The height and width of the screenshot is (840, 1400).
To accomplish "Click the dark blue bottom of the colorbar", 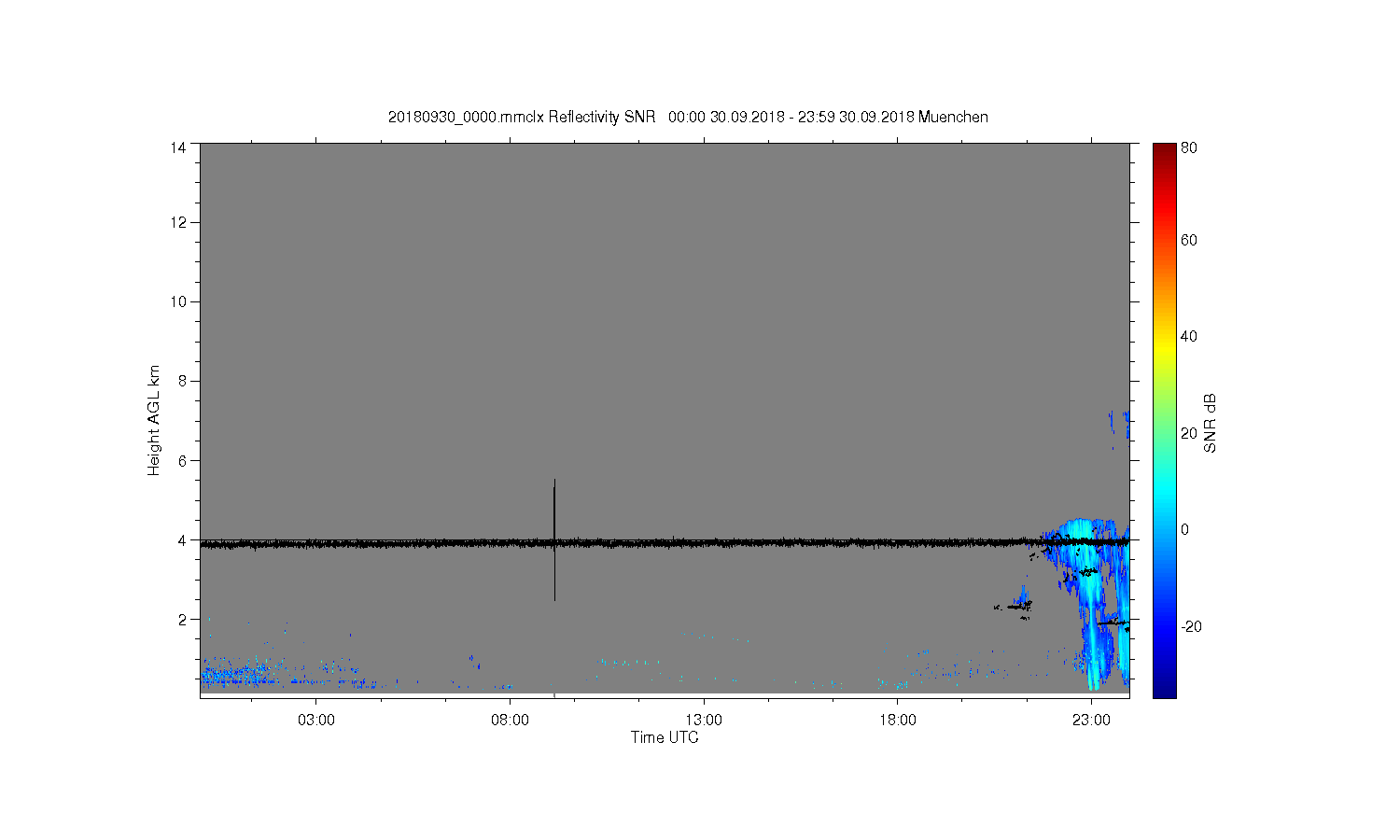I will [x=1164, y=689].
